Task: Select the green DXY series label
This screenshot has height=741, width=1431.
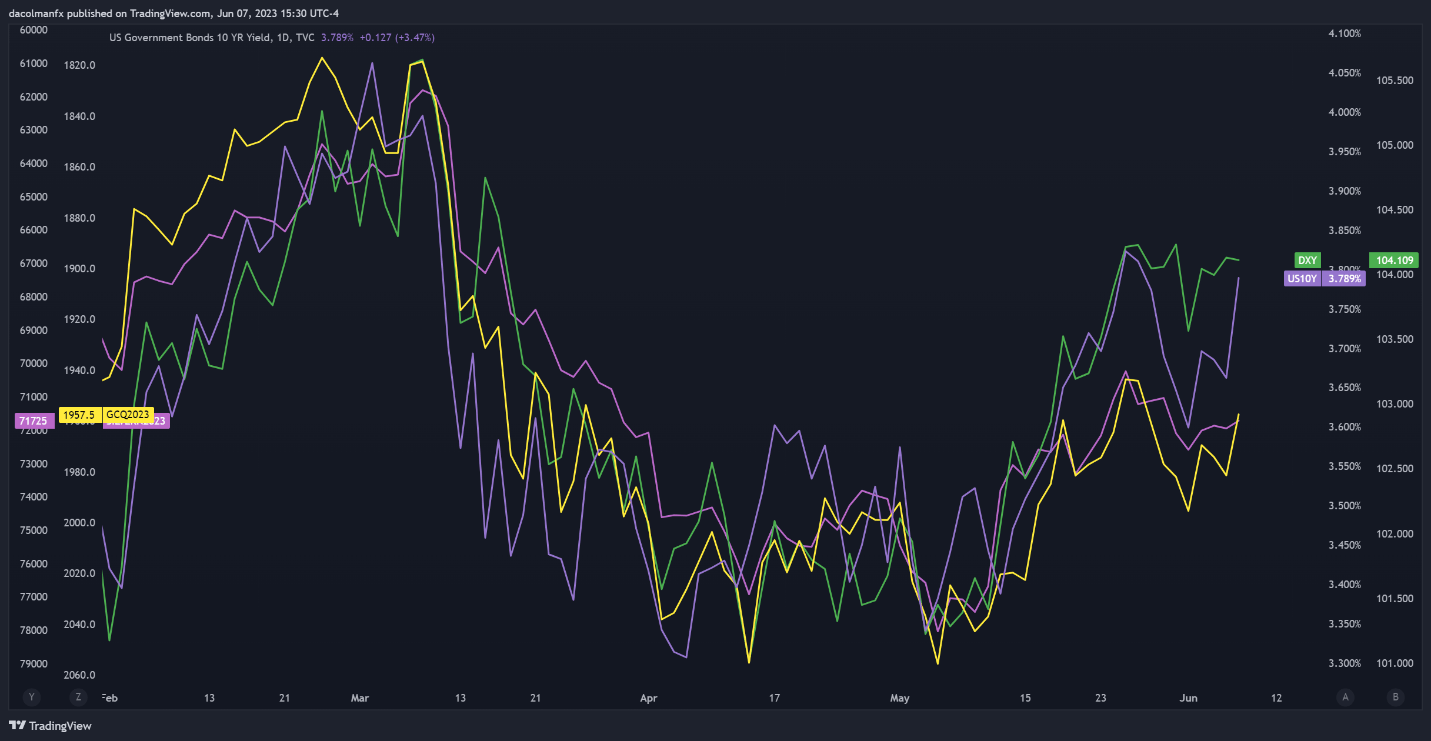Action: coord(1306,260)
